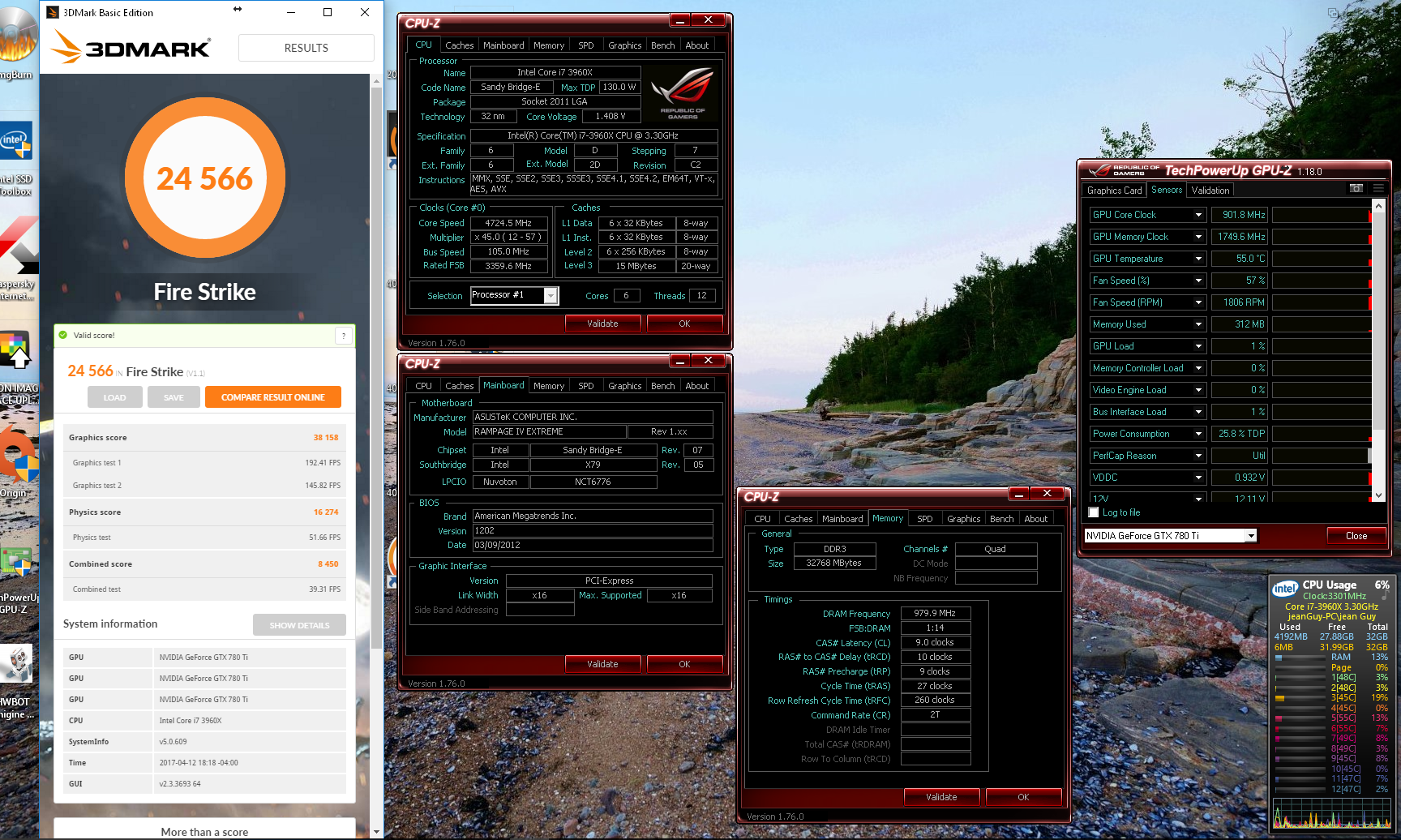Click COMPARE RESULT ONLINE button
This screenshot has width=1401, height=840.
coord(272,397)
